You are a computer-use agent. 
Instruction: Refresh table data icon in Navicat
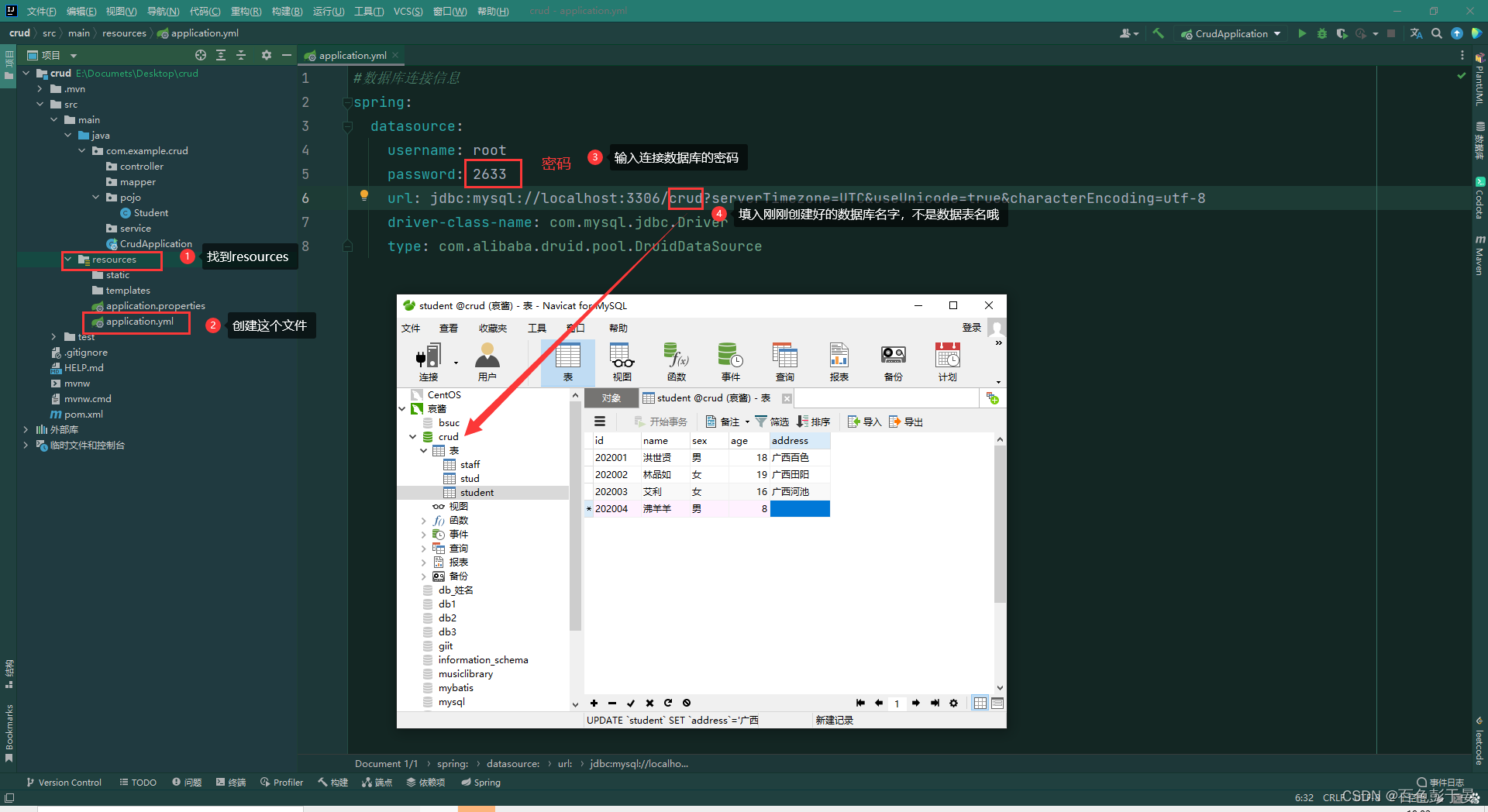click(668, 704)
